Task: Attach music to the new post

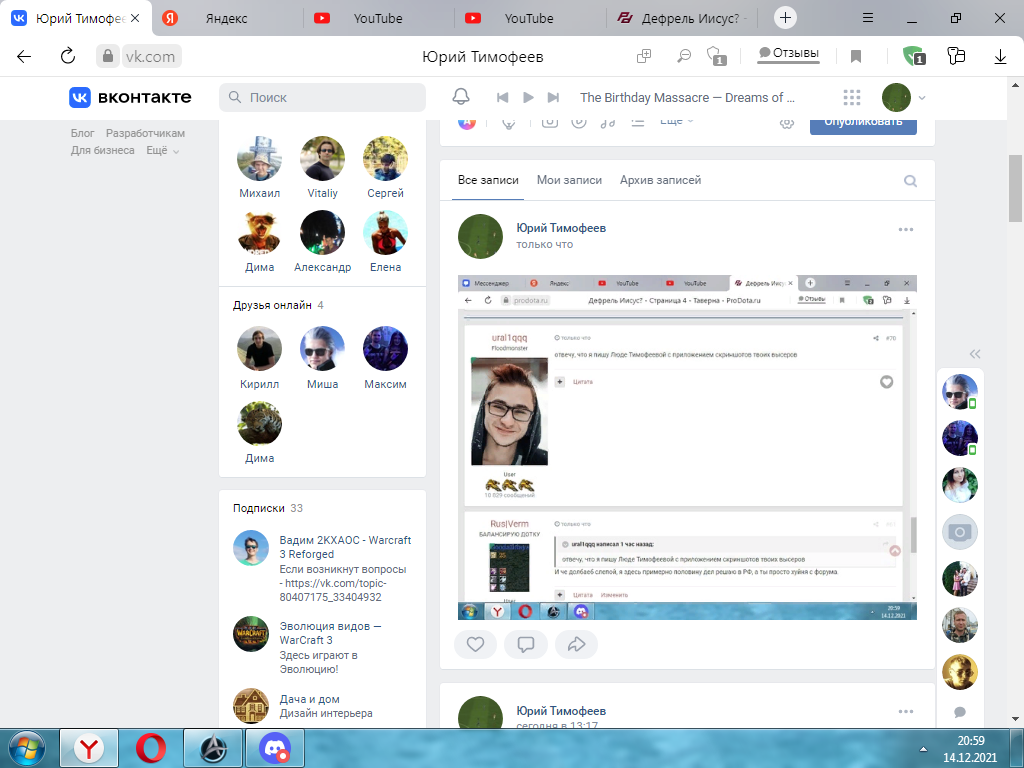Action: pos(608,121)
